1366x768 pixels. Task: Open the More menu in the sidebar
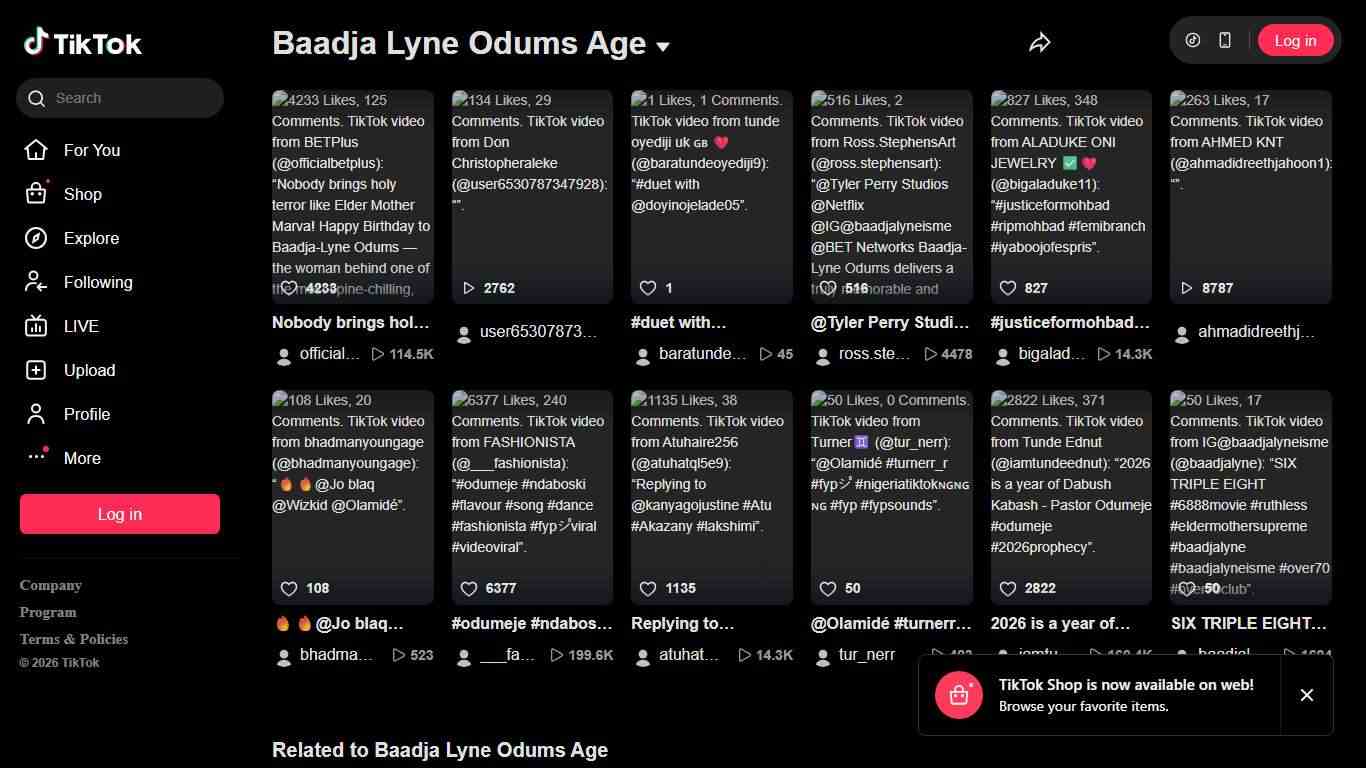(36, 458)
